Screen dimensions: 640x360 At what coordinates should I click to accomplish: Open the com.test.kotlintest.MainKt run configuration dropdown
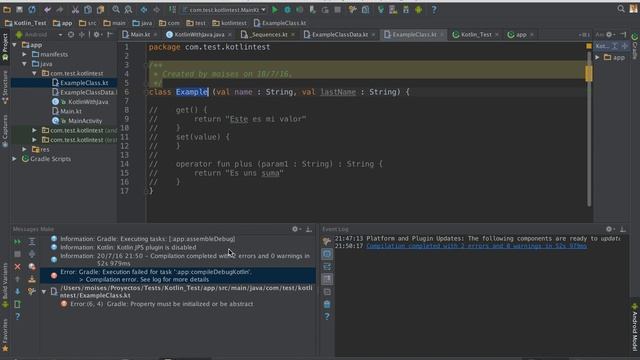[224, 9]
